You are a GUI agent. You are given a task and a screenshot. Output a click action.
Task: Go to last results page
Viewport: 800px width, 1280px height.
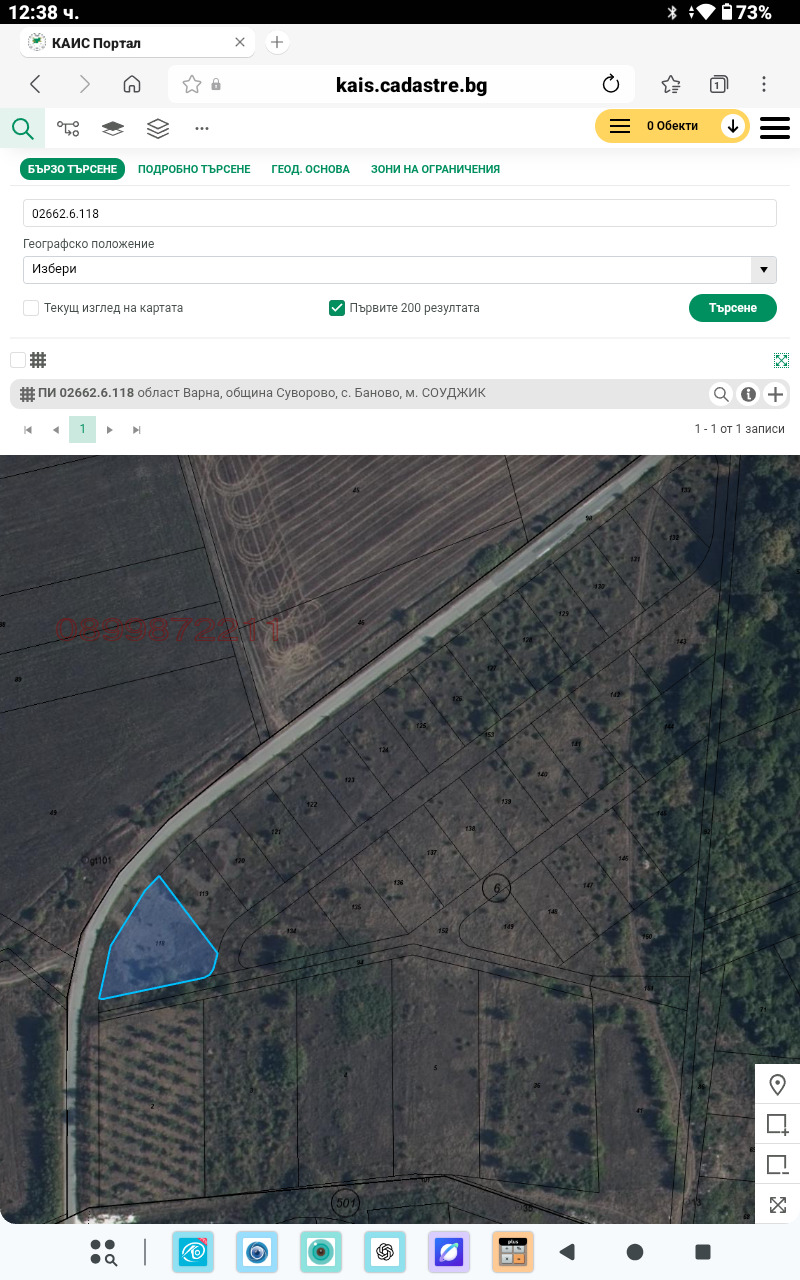click(137, 429)
